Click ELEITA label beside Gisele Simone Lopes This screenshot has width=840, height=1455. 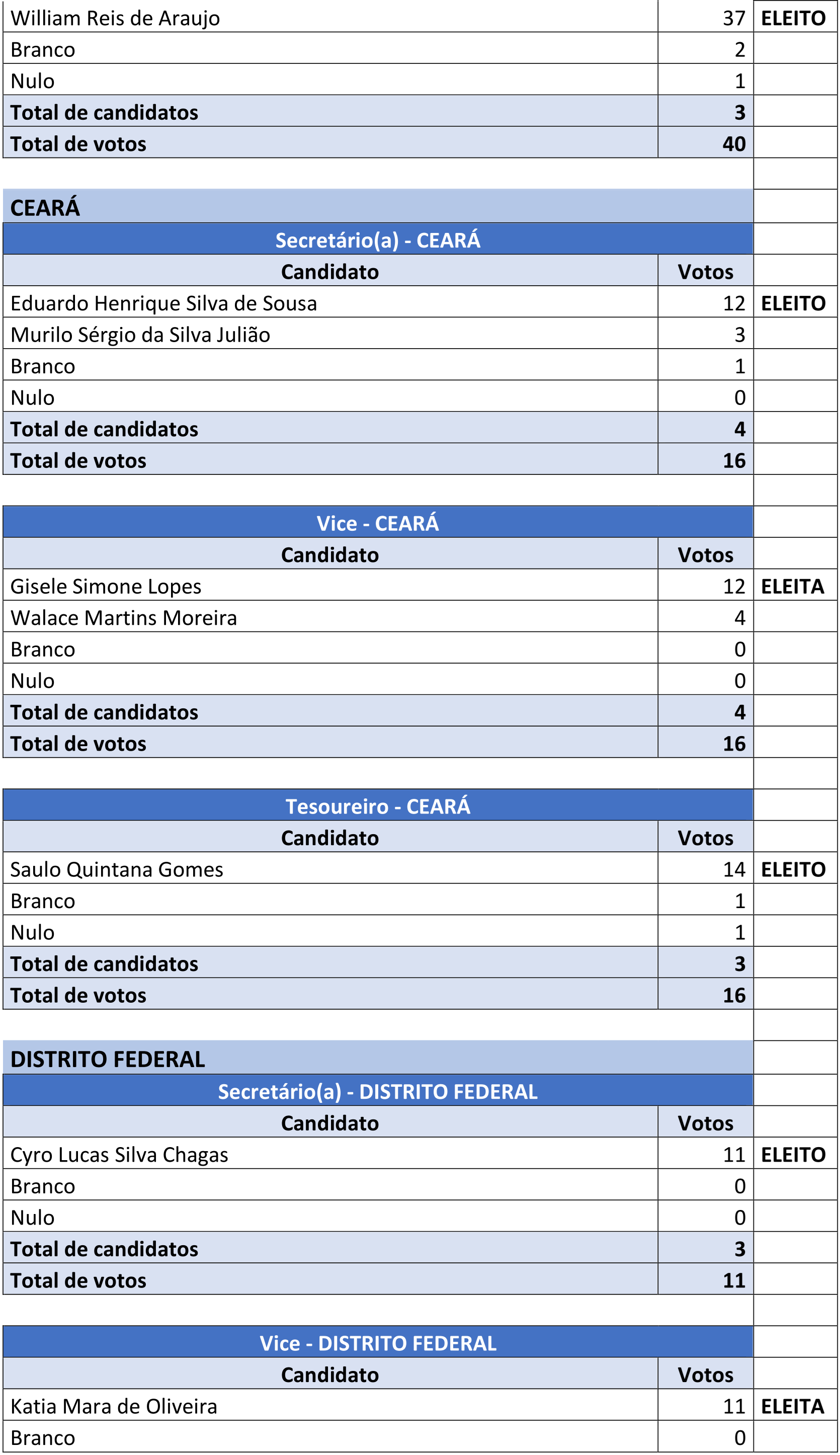coord(793,586)
